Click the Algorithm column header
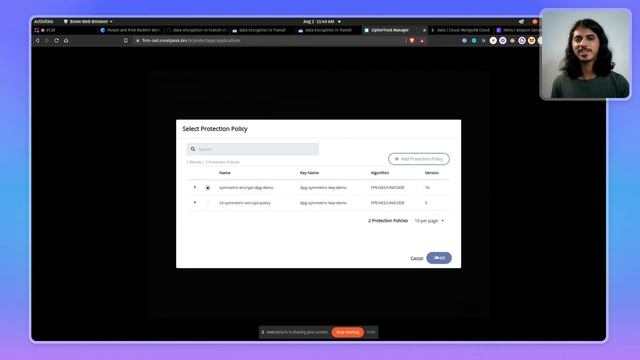Image resolution: width=640 pixels, height=360 pixels. pyautogui.click(x=380, y=173)
